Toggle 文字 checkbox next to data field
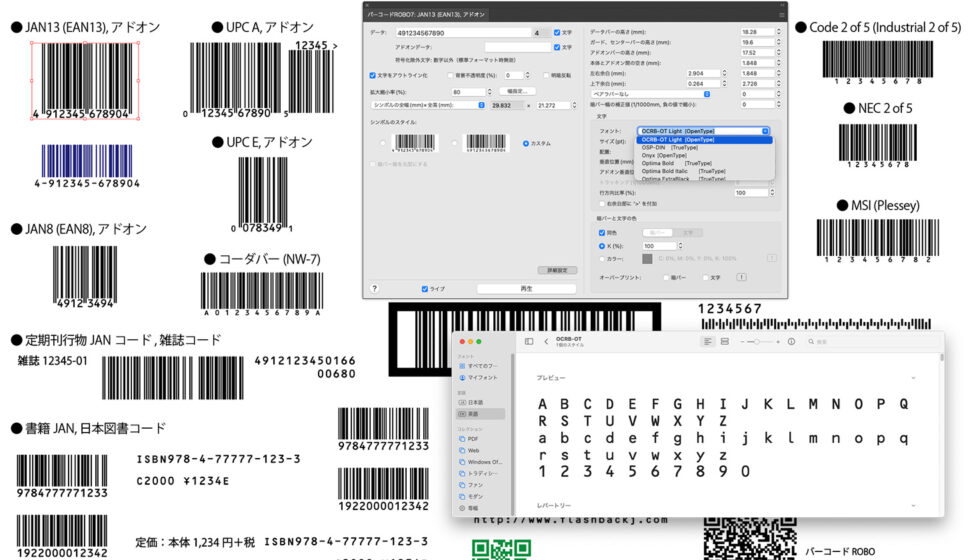 (x=557, y=32)
